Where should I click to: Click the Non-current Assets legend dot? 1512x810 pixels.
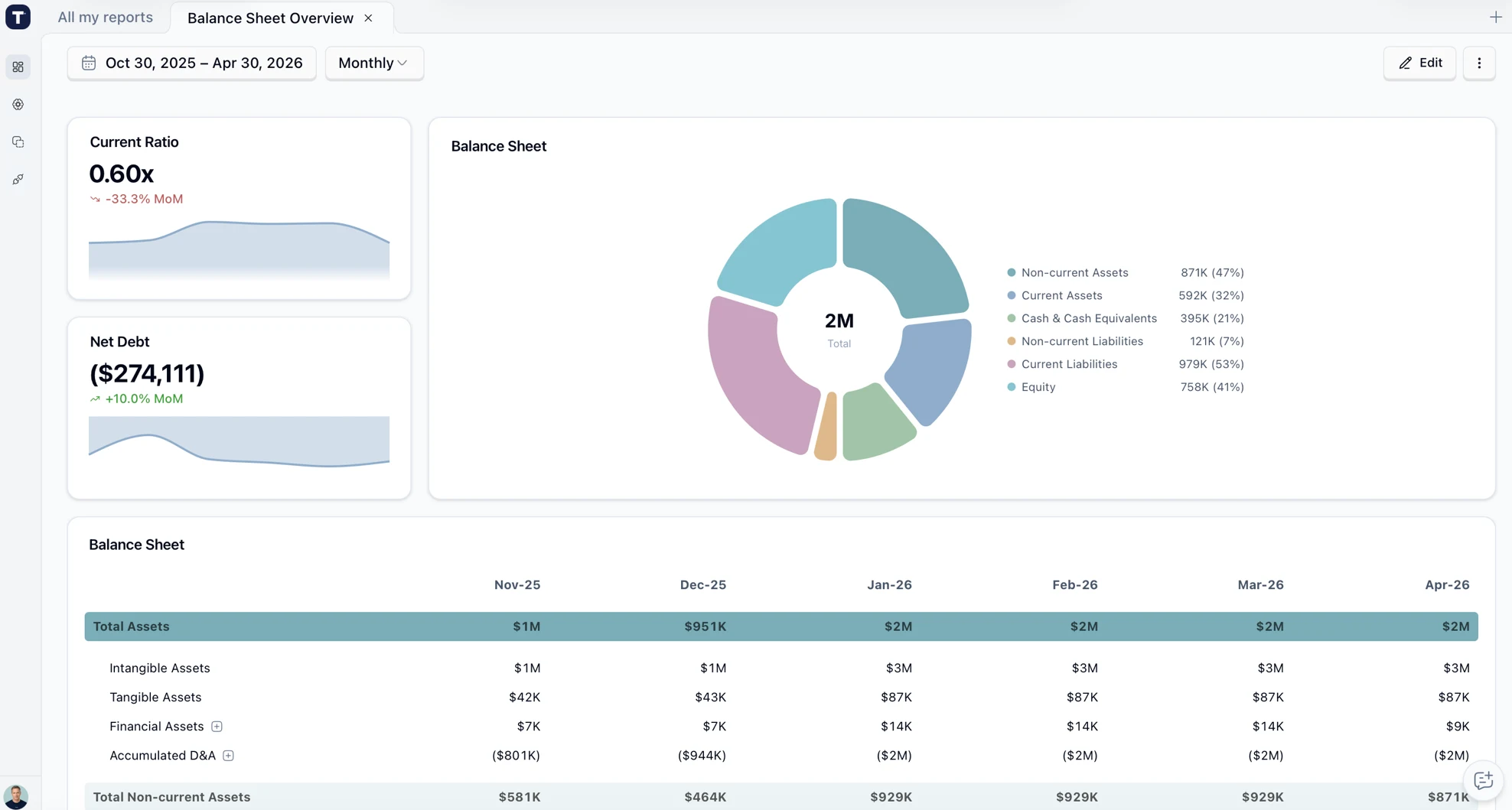click(x=1012, y=272)
